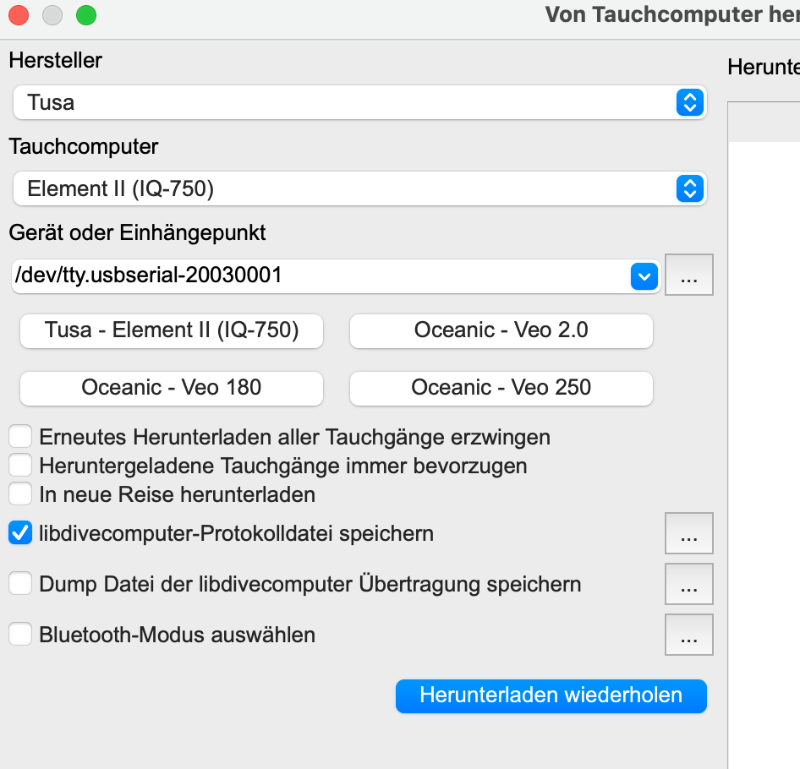Image resolution: width=800 pixels, height=769 pixels.
Task: Open the Hersteller dropdown showing Tusa
Action: tap(360, 103)
